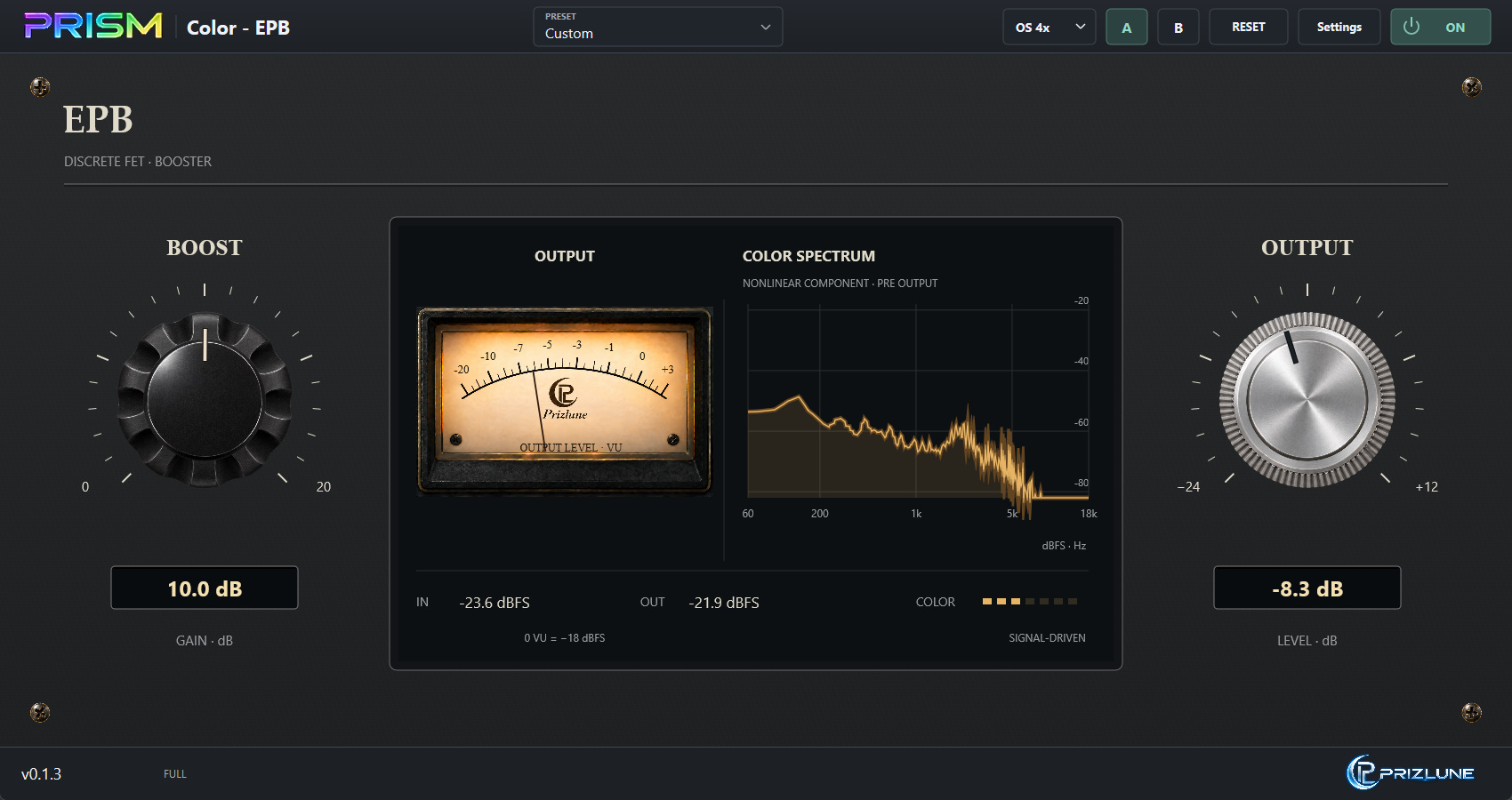Open the Preset Custom dropdown
This screenshot has width=1512, height=800.
click(657, 27)
